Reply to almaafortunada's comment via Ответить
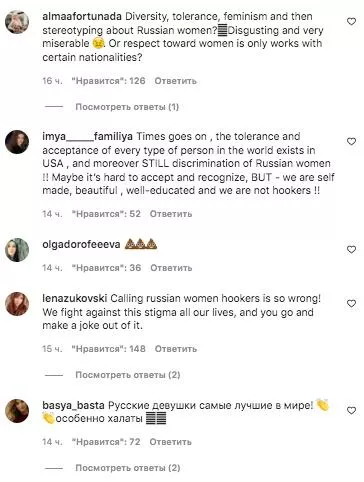This screenshot has width=364, height=482. coord(176,81)
